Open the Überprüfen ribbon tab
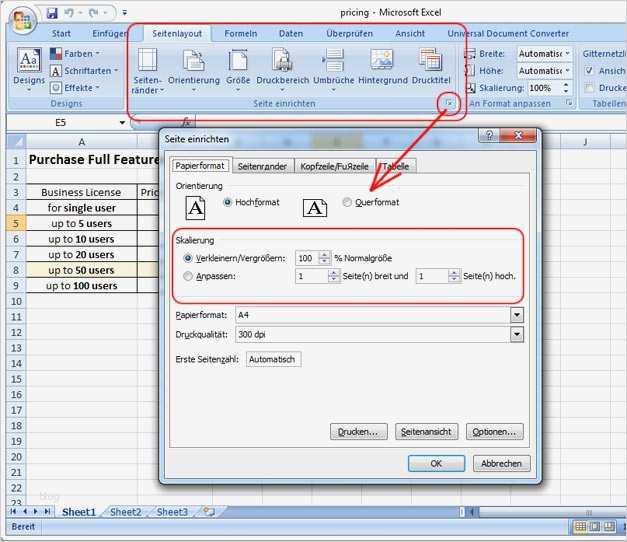The height and width of the screenshot is (542, 627). [x=349, y=34]
